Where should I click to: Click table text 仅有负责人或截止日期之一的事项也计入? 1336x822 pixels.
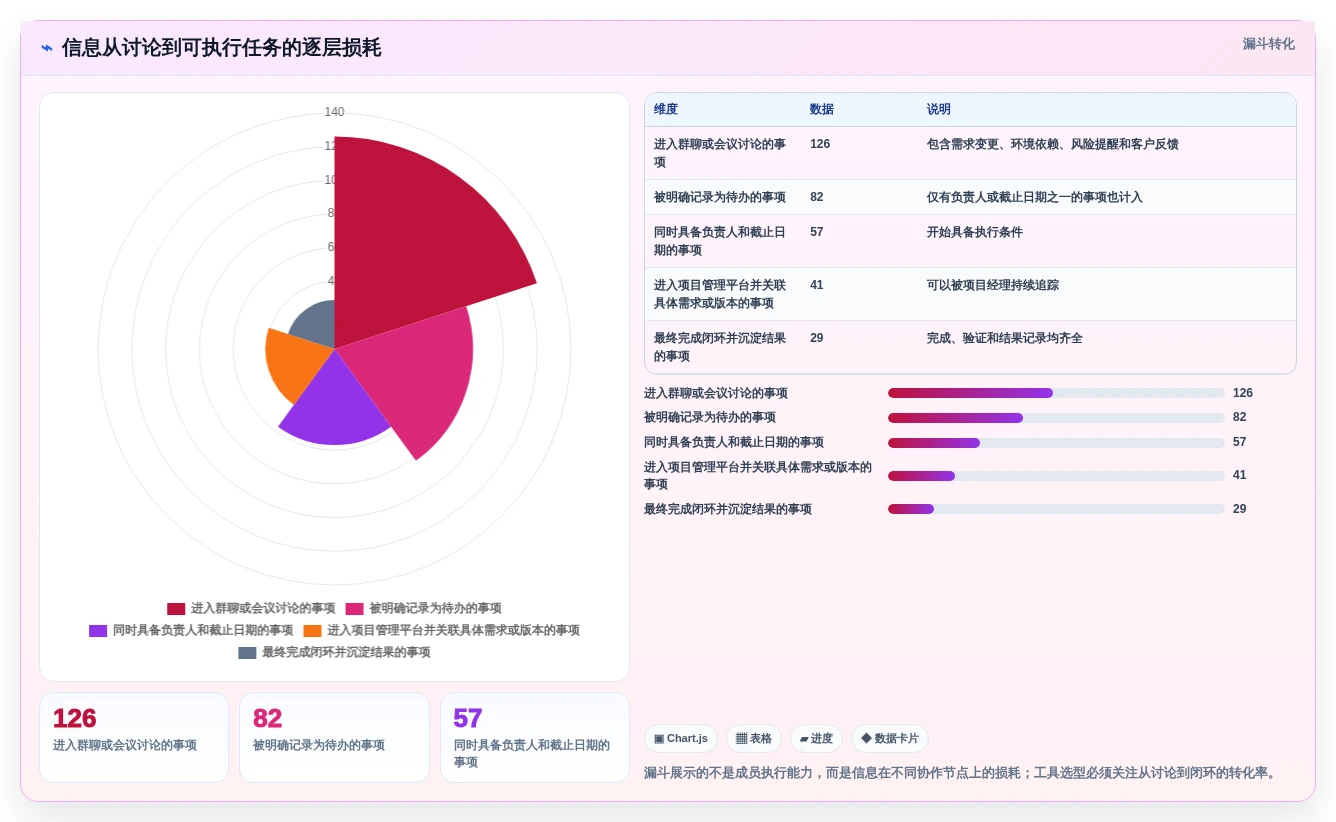coord(1035,197)
